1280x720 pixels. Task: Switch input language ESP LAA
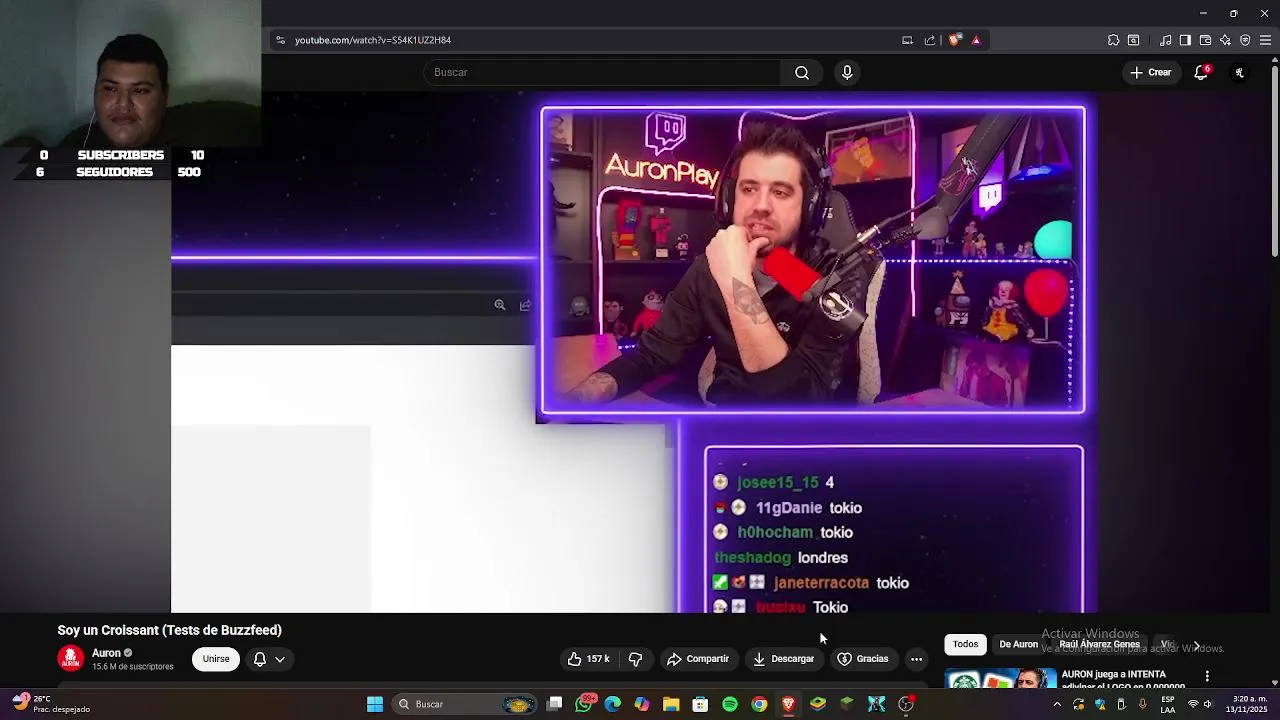pos(1168,704)
